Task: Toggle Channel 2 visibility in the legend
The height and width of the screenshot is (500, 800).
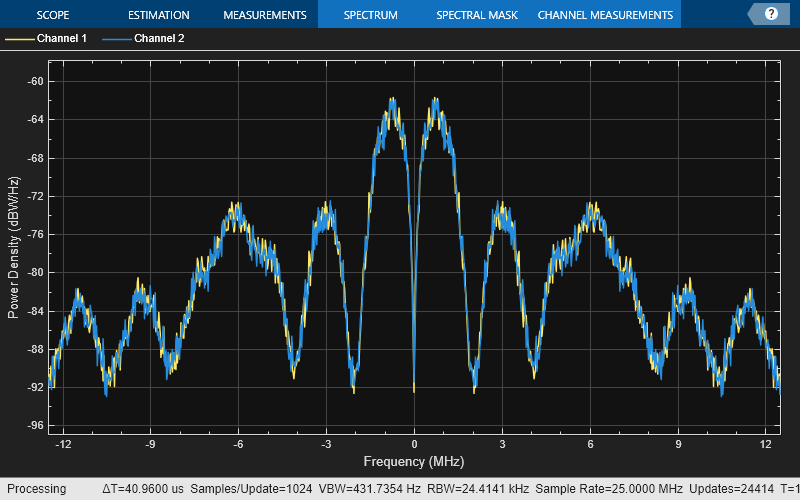Action: tap(158, 39)
